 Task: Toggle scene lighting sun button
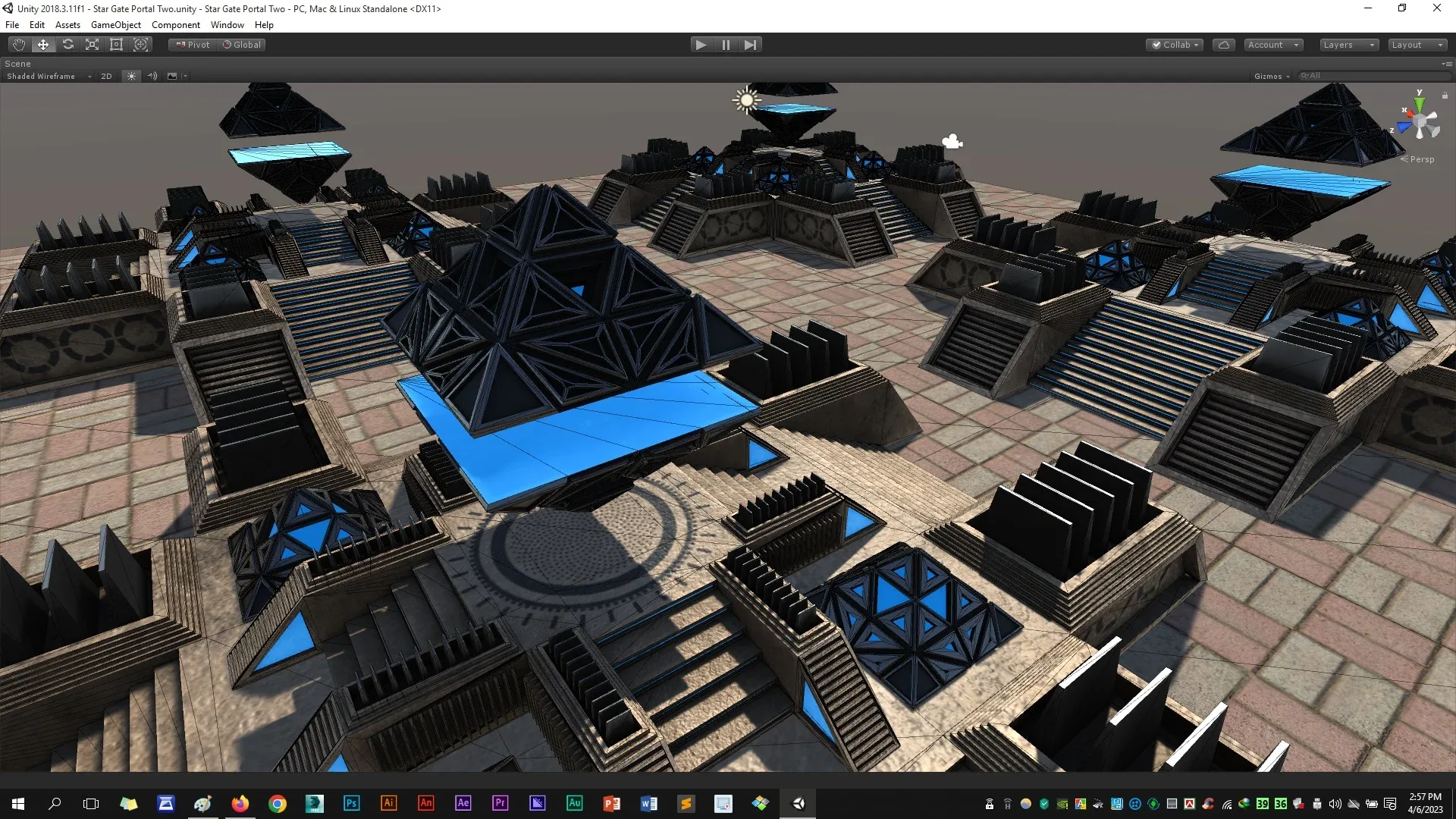pos(131,76)
